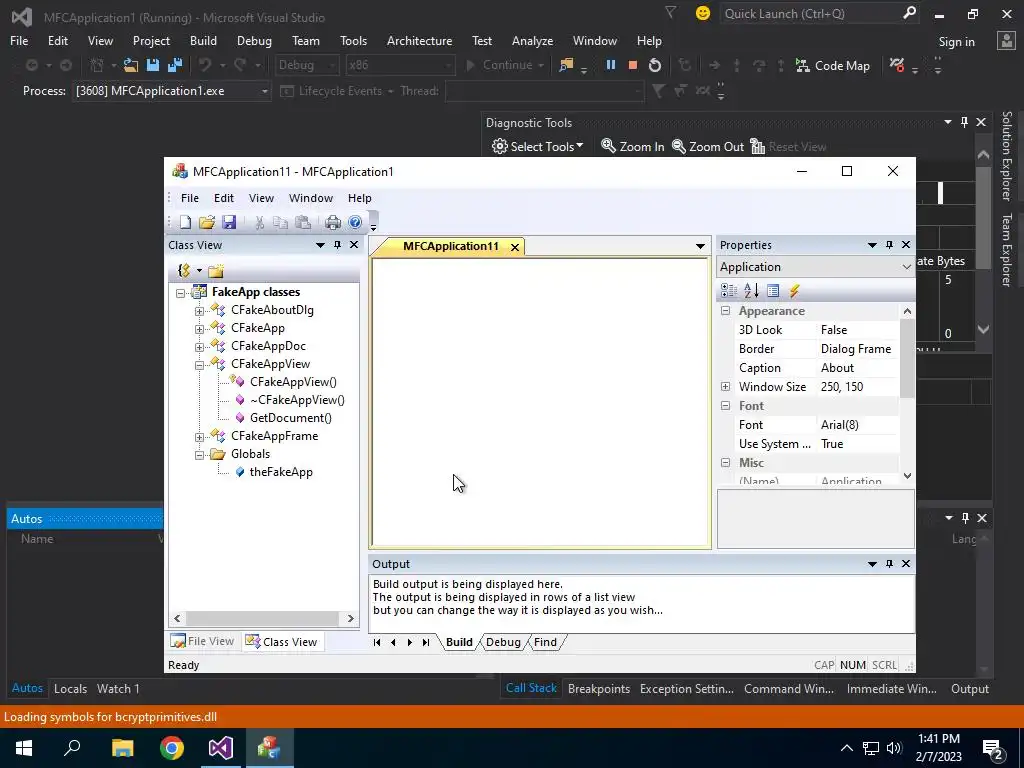Click the feedback smiley icon

(x=703, y=13)
